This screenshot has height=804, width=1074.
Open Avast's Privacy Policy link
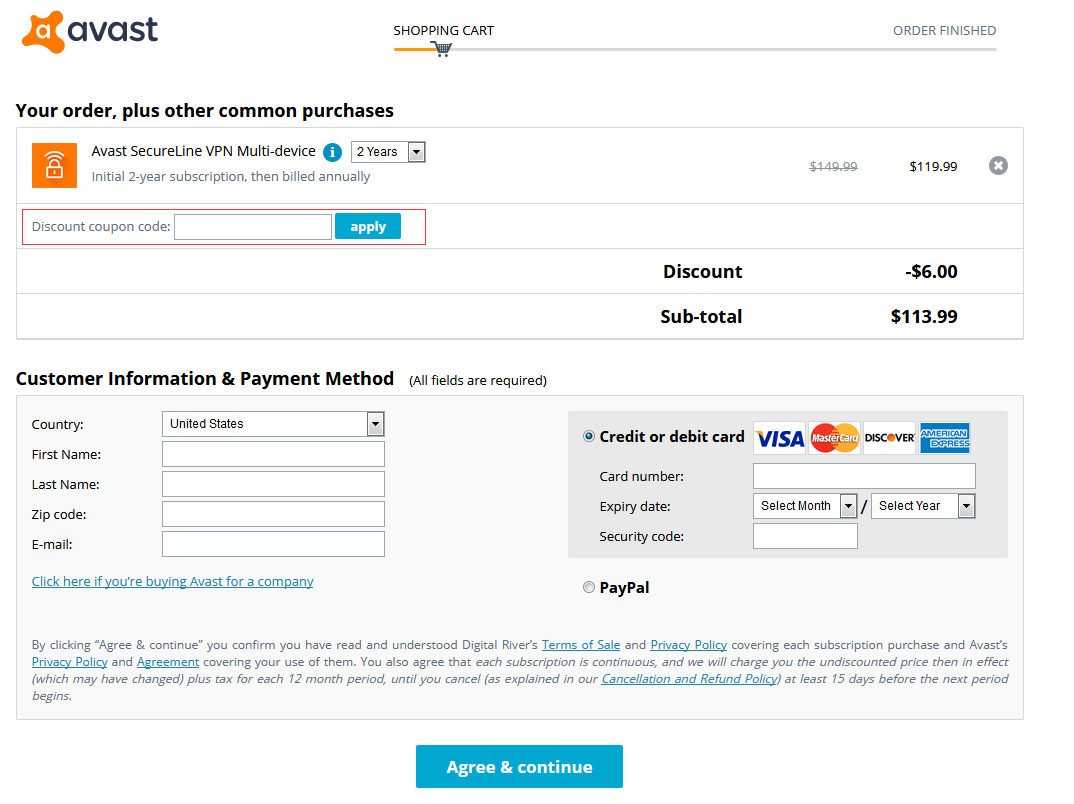(69, 662)
